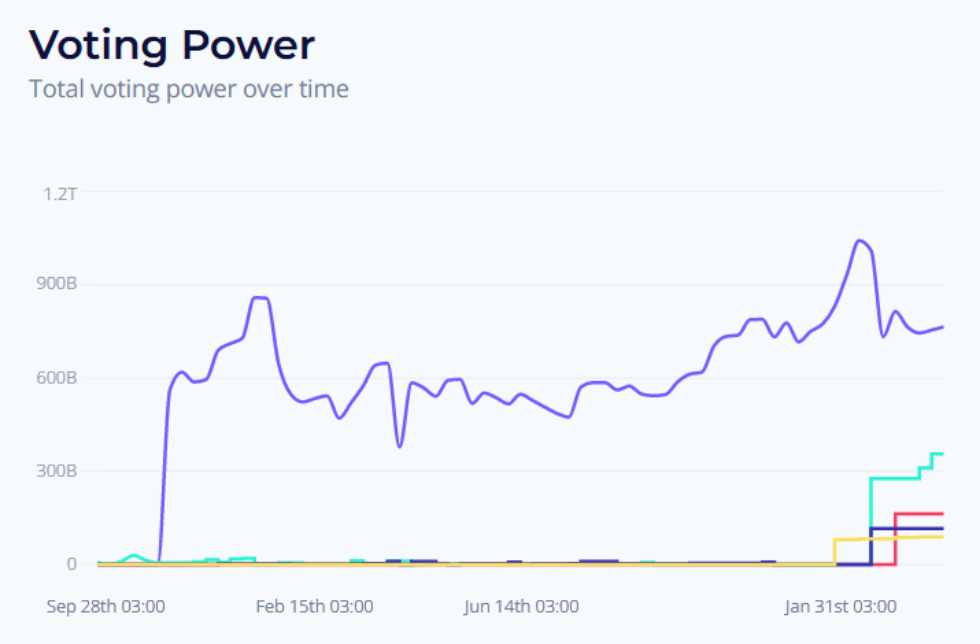Click the purple line's deepest dip near 400B
The height and width of the screenshot is (644, 980).
click(x=399, y=446)
